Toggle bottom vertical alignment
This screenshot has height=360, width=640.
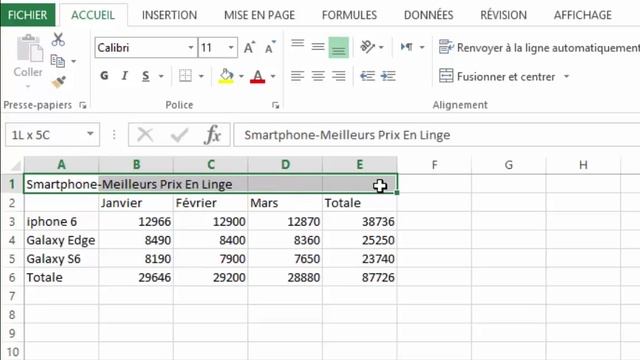pyautogui.click(x=339, y=48)
